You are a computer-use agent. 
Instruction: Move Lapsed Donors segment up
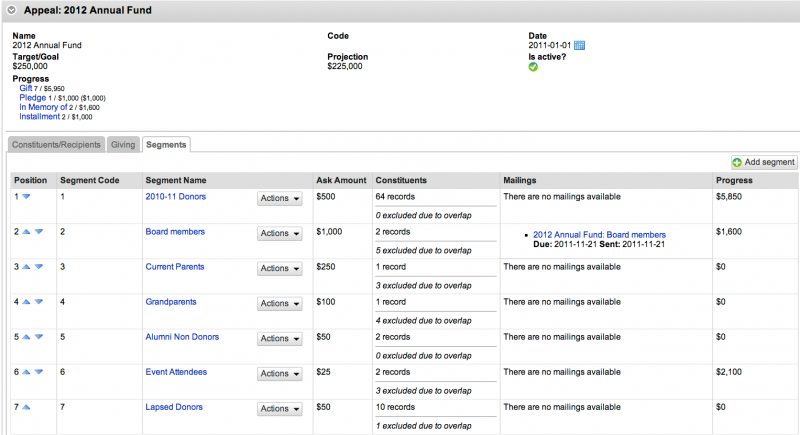coord(26,407)
